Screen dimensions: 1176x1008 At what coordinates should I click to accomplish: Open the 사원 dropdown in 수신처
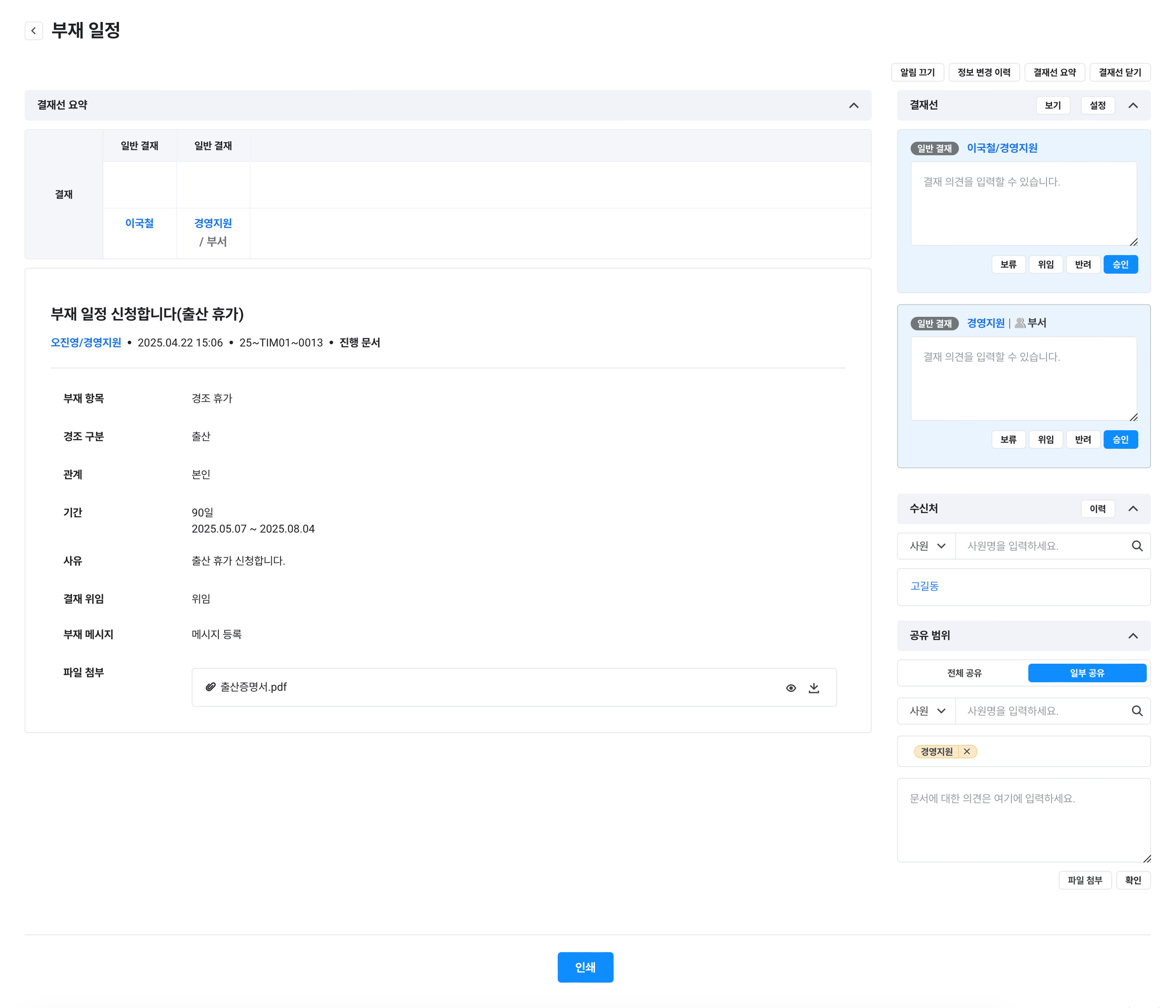(x=927, y=546)
